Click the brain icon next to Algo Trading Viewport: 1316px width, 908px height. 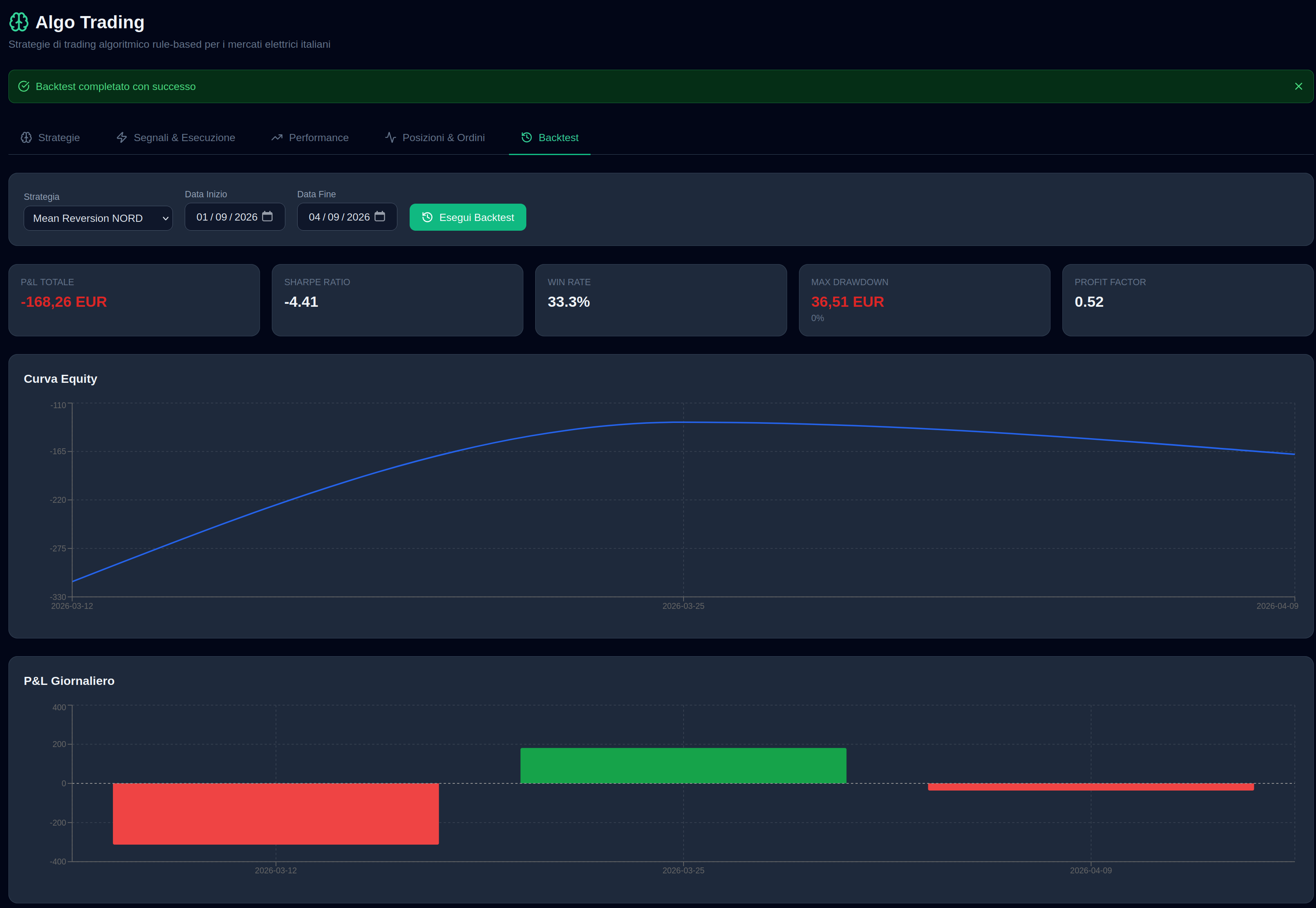(19, 22)
